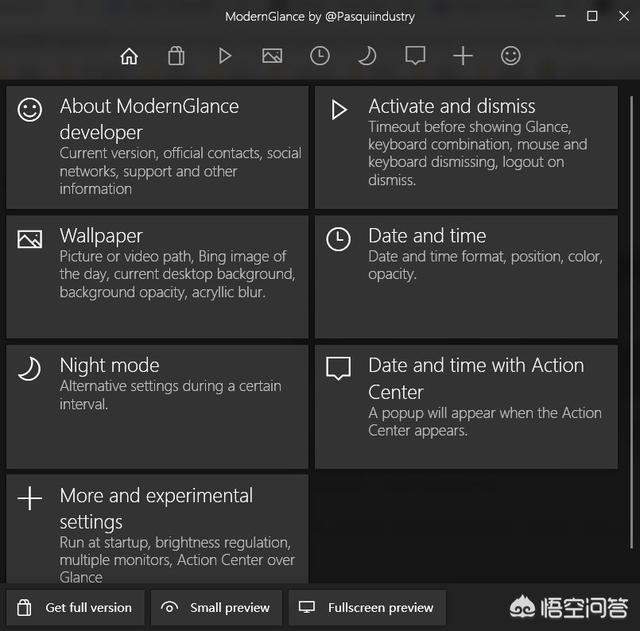This screenshot has width=640, height=631.
Task: Open the Wallpaper settings tile
Action: coord(157,277)
